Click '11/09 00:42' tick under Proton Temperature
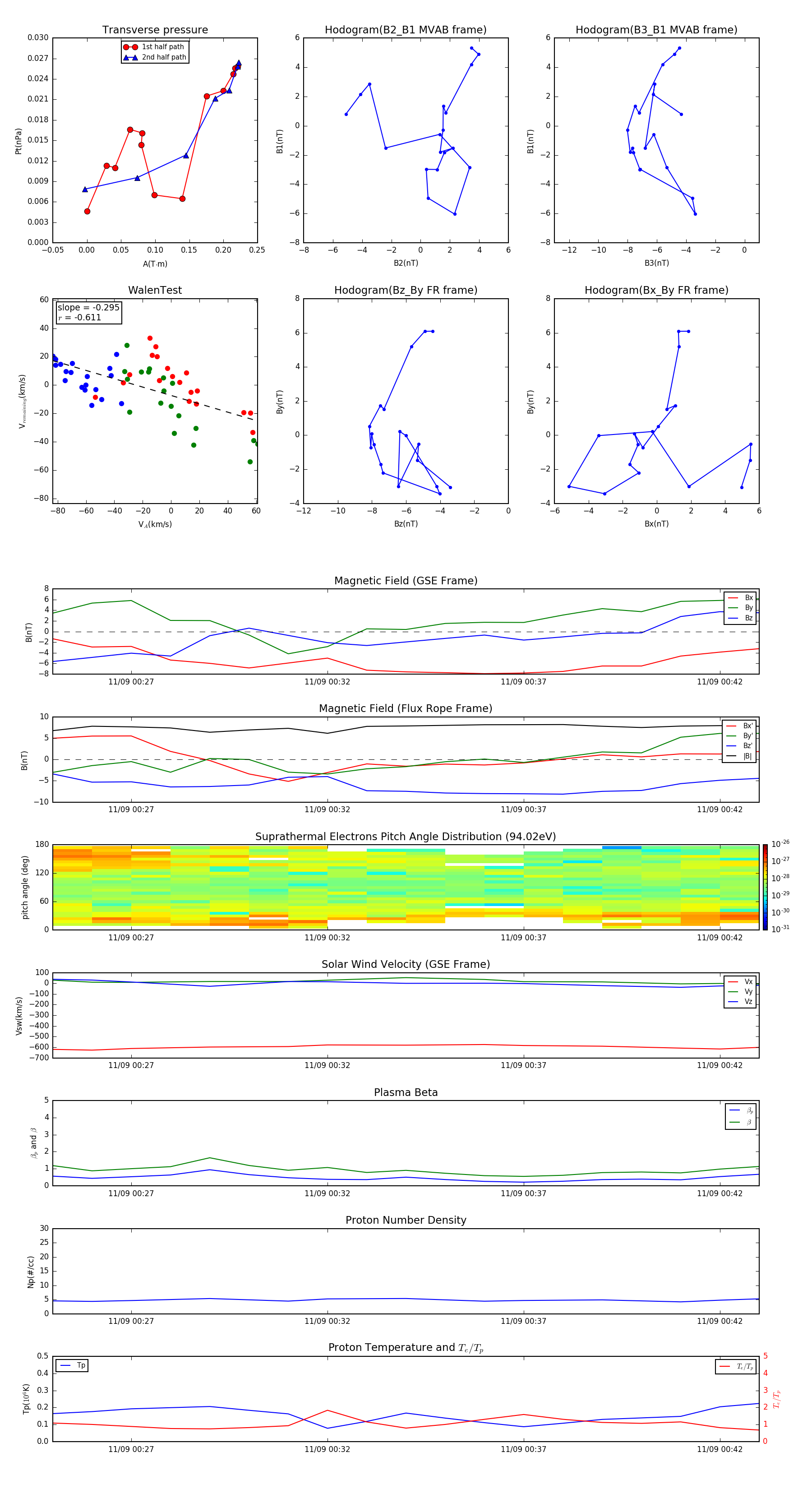 click(x=720, y=1450)
